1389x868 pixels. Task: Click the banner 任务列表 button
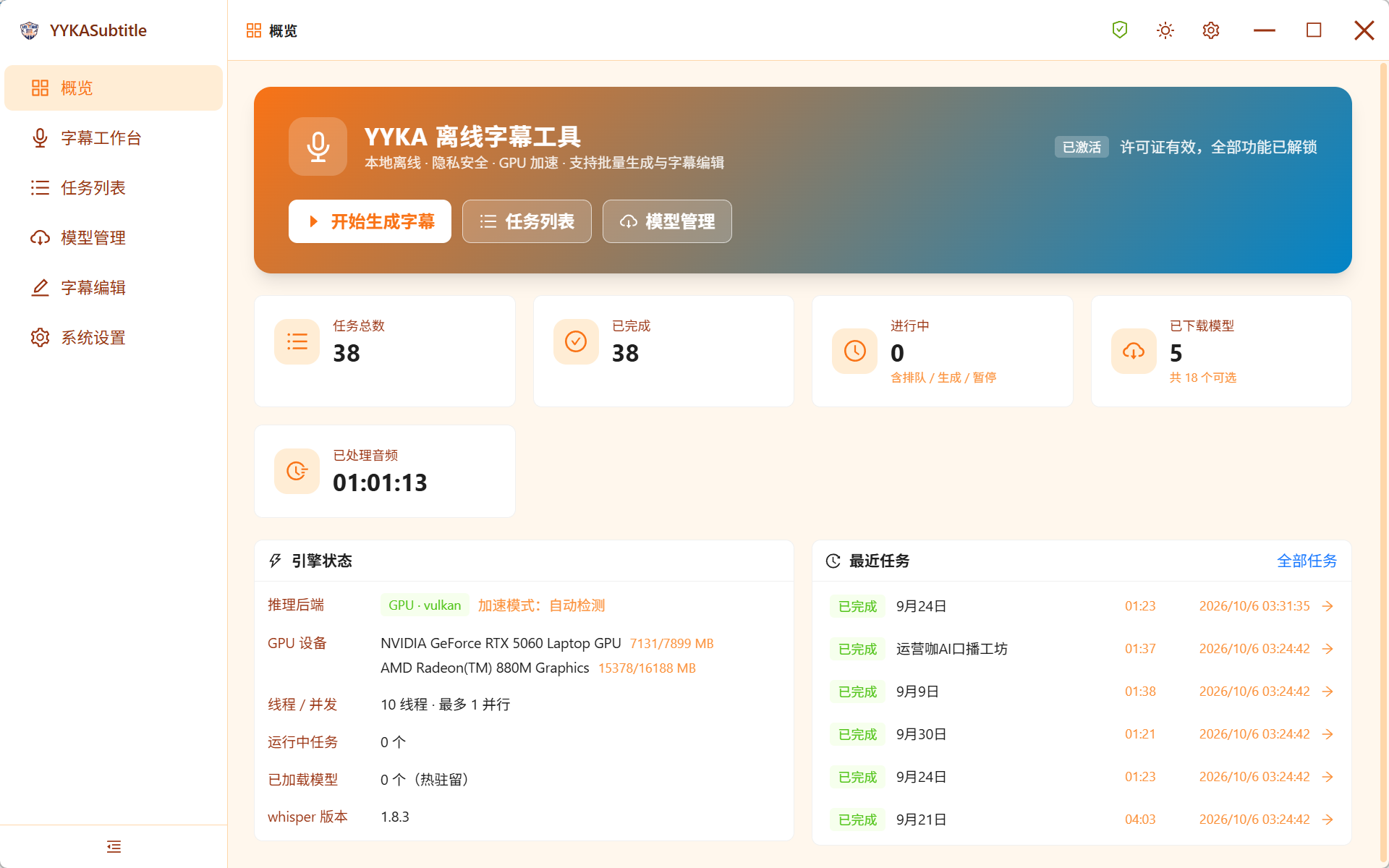(x=527, y=221)
